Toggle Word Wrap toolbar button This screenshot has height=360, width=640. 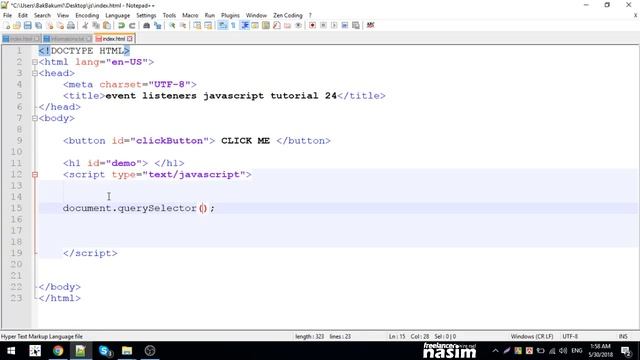(x=222, y=25)
